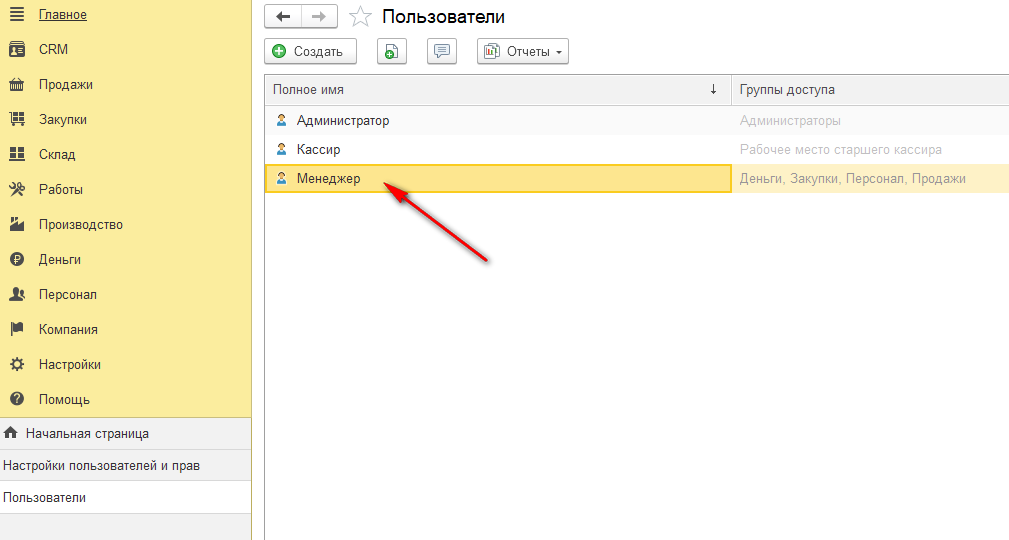Viewport: 1009px width, 540px height.
Task: Click the Производство factory icon
Action: point(17,224)
